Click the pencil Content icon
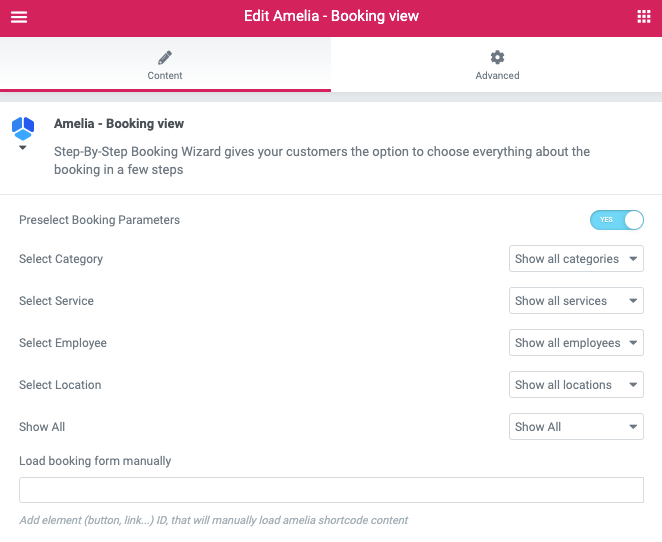The width and height of the screenshot is (662, 542). coord(165,57)
